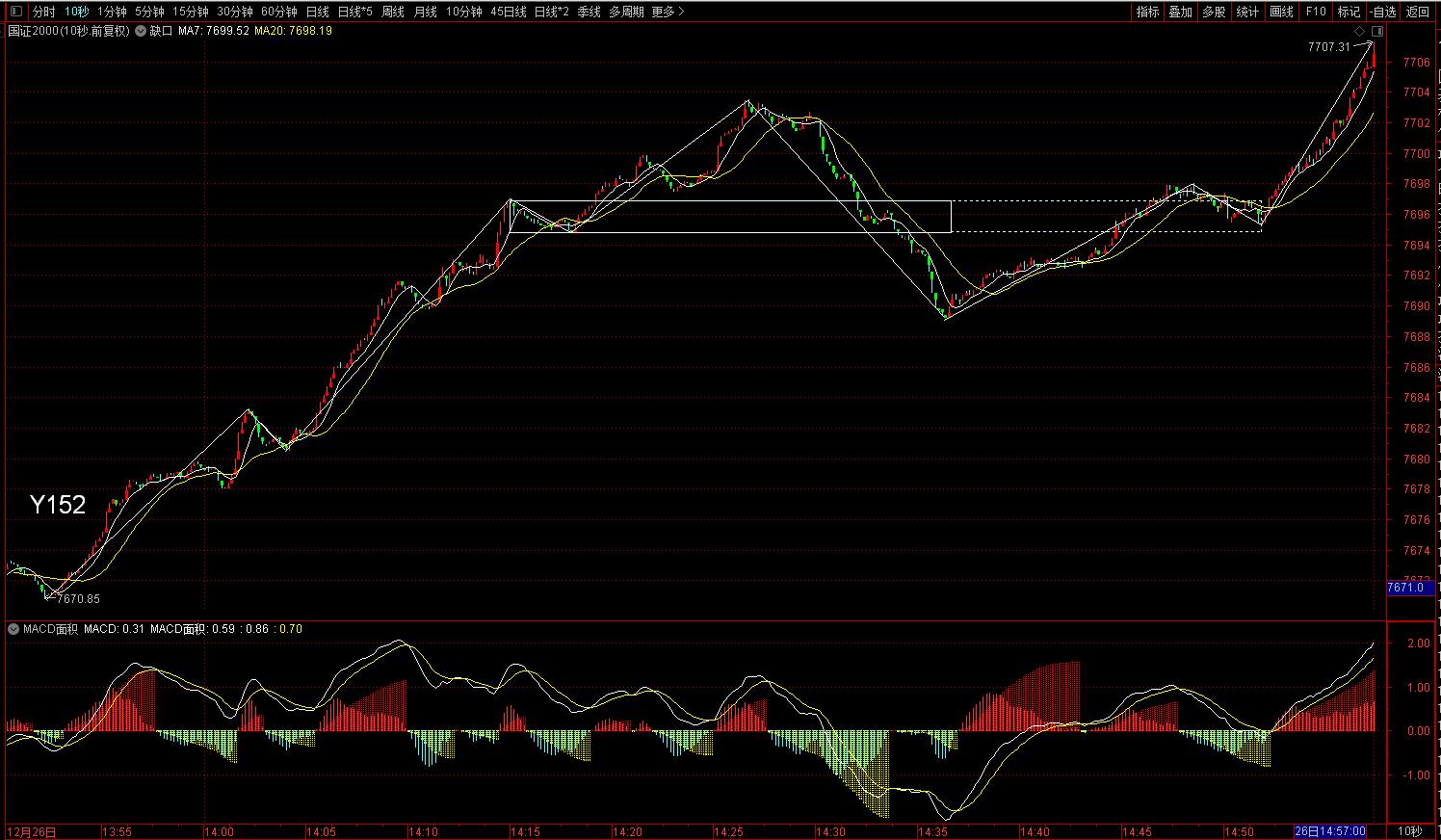
Task: Click the MA7: 7699.52 indicator value
Action: 214,31
